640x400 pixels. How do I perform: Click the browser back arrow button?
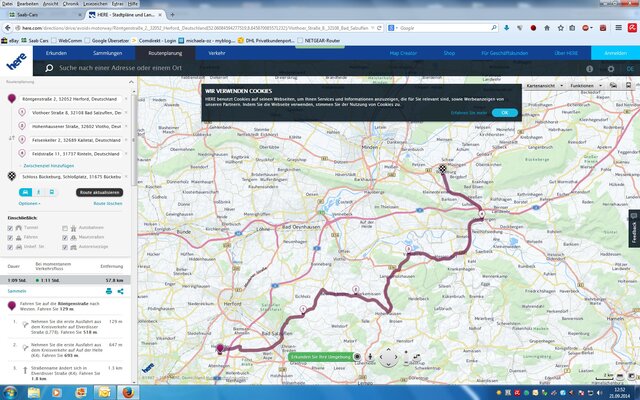[x=7, y=28]
